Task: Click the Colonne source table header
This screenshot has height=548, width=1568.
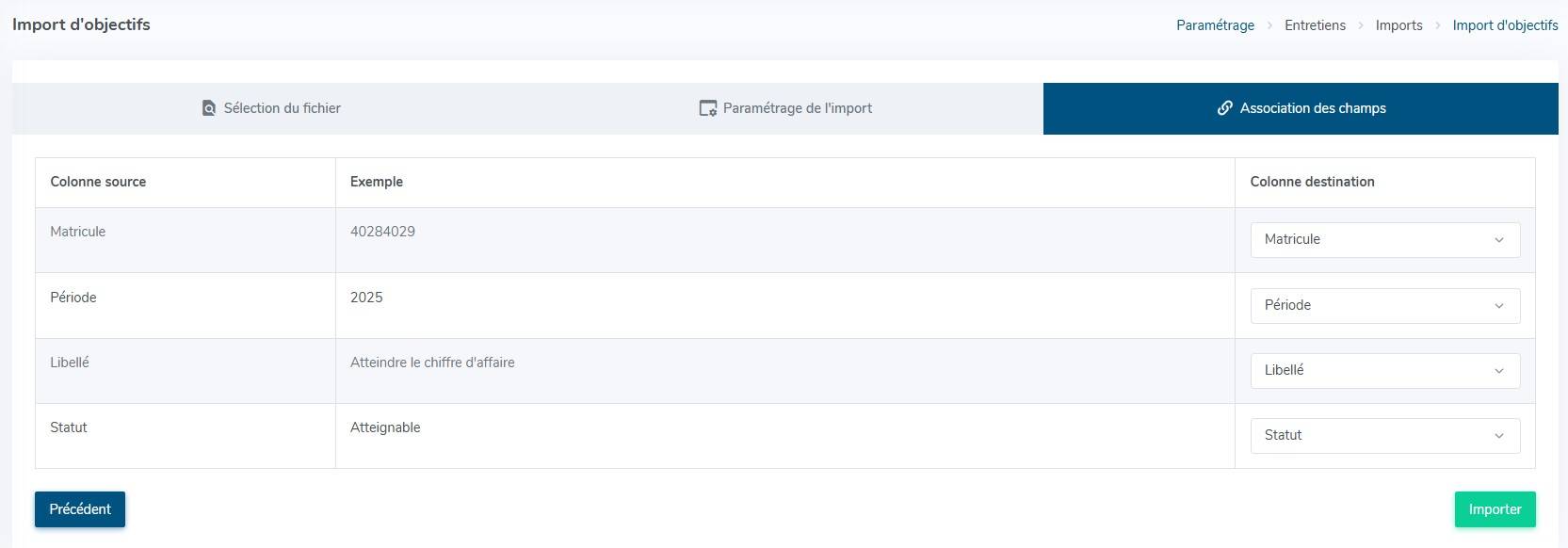Action: pos(98,182)
